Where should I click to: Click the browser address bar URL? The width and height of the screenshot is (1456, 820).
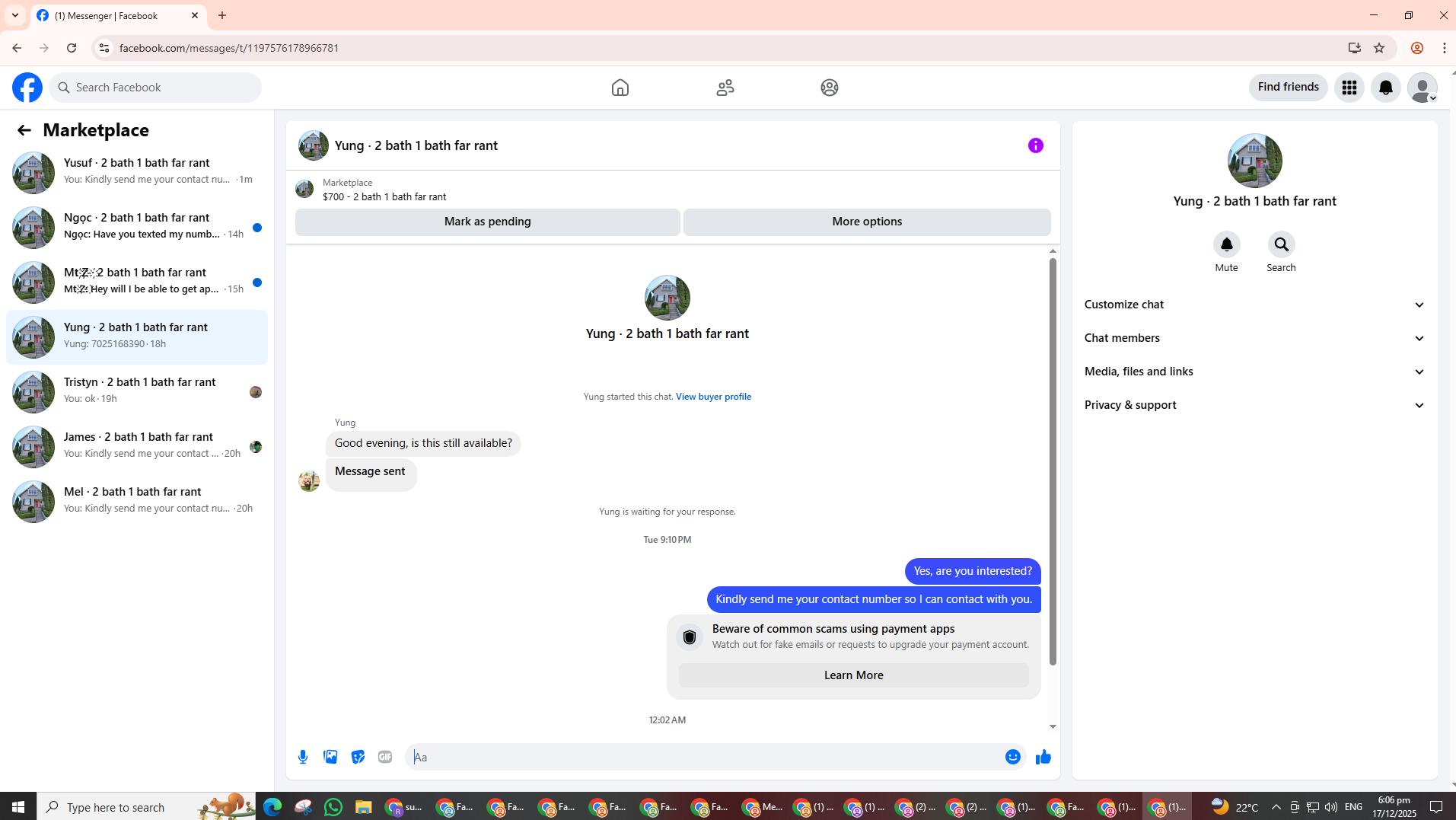coord(229,48)
